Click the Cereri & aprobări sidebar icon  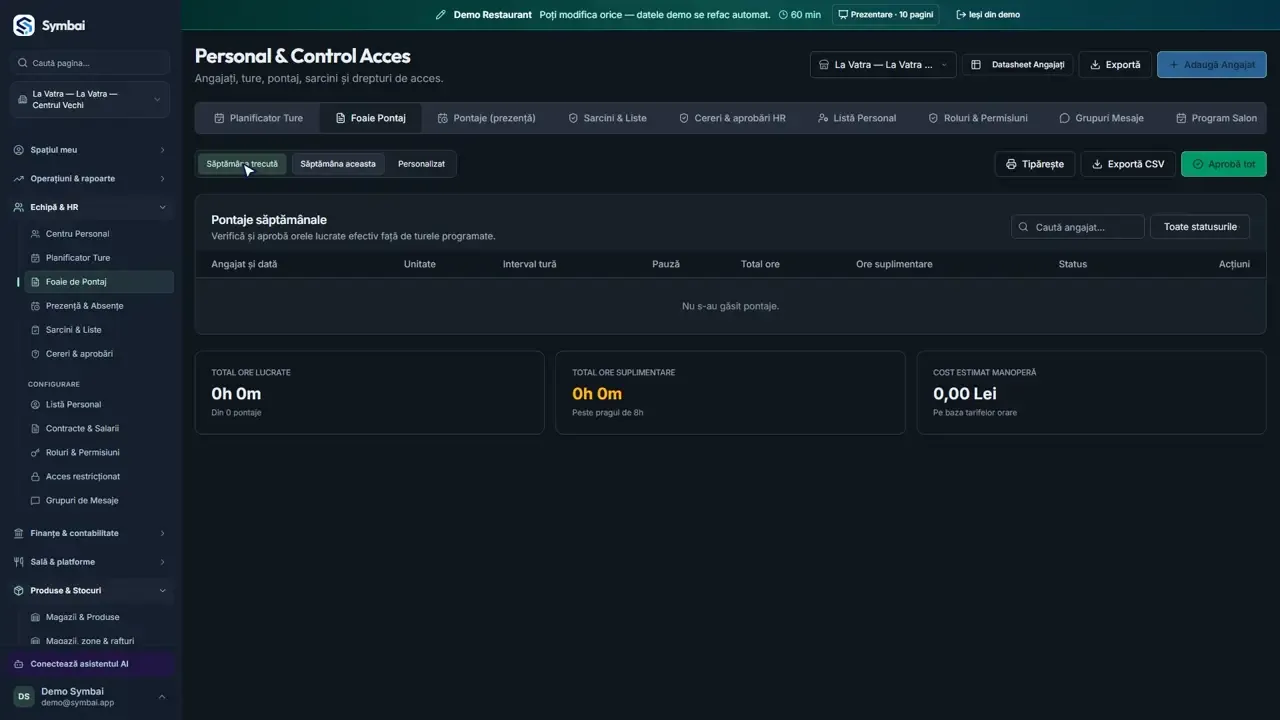pos(36,354)
